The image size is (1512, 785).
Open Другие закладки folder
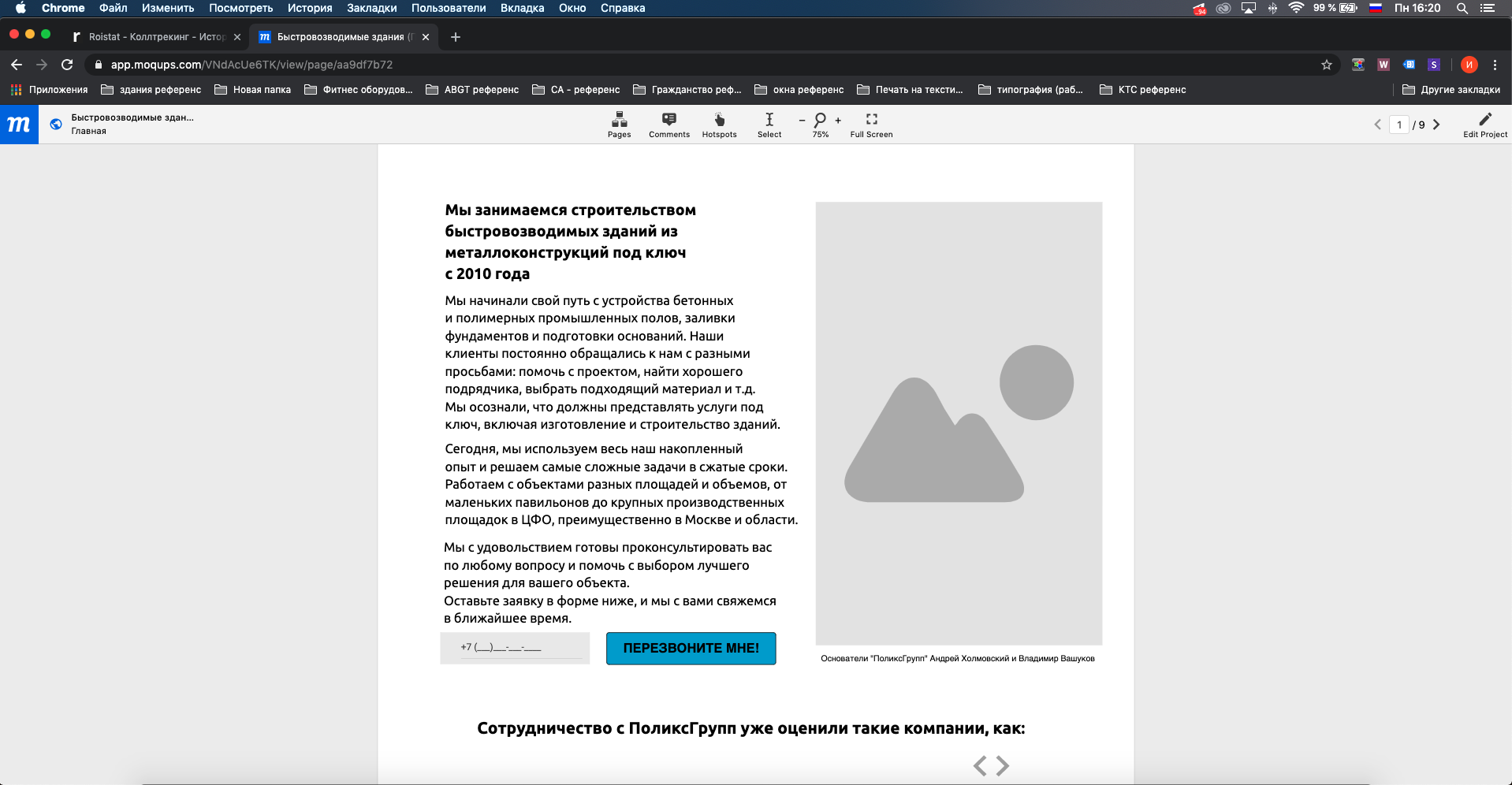pos(1451,90)
